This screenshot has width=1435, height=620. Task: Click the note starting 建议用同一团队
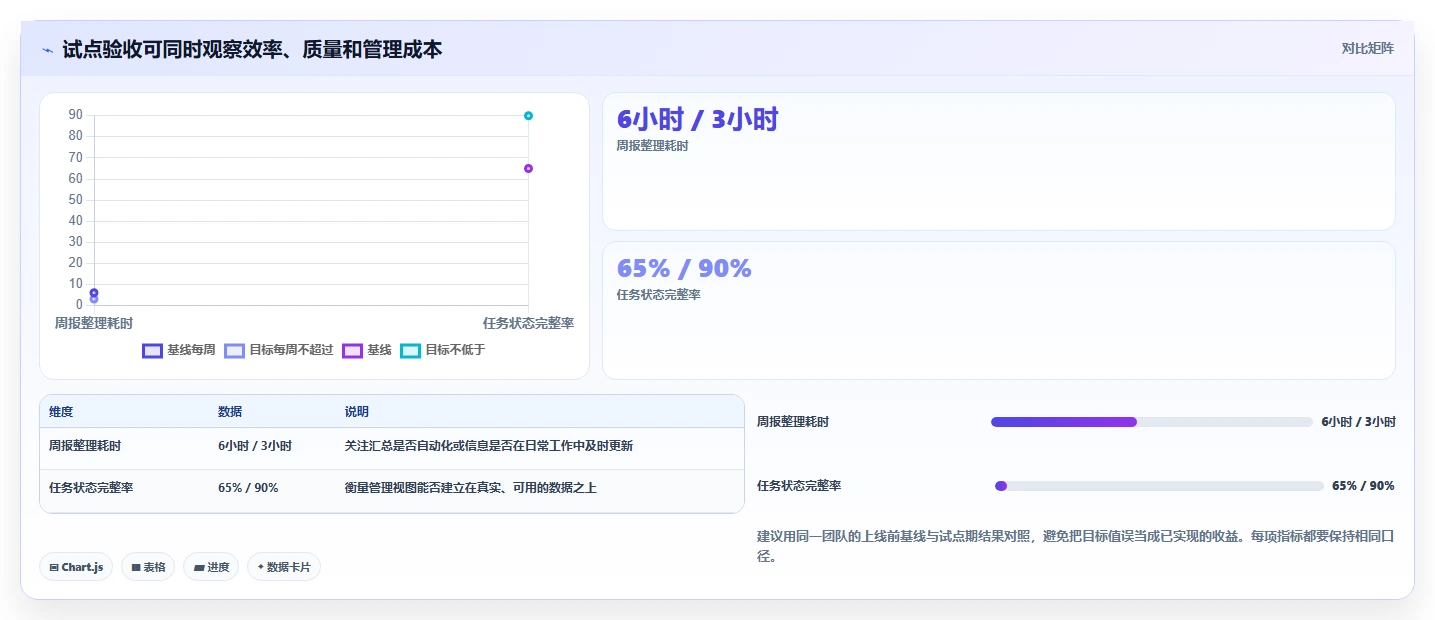tap(1076, 546)
